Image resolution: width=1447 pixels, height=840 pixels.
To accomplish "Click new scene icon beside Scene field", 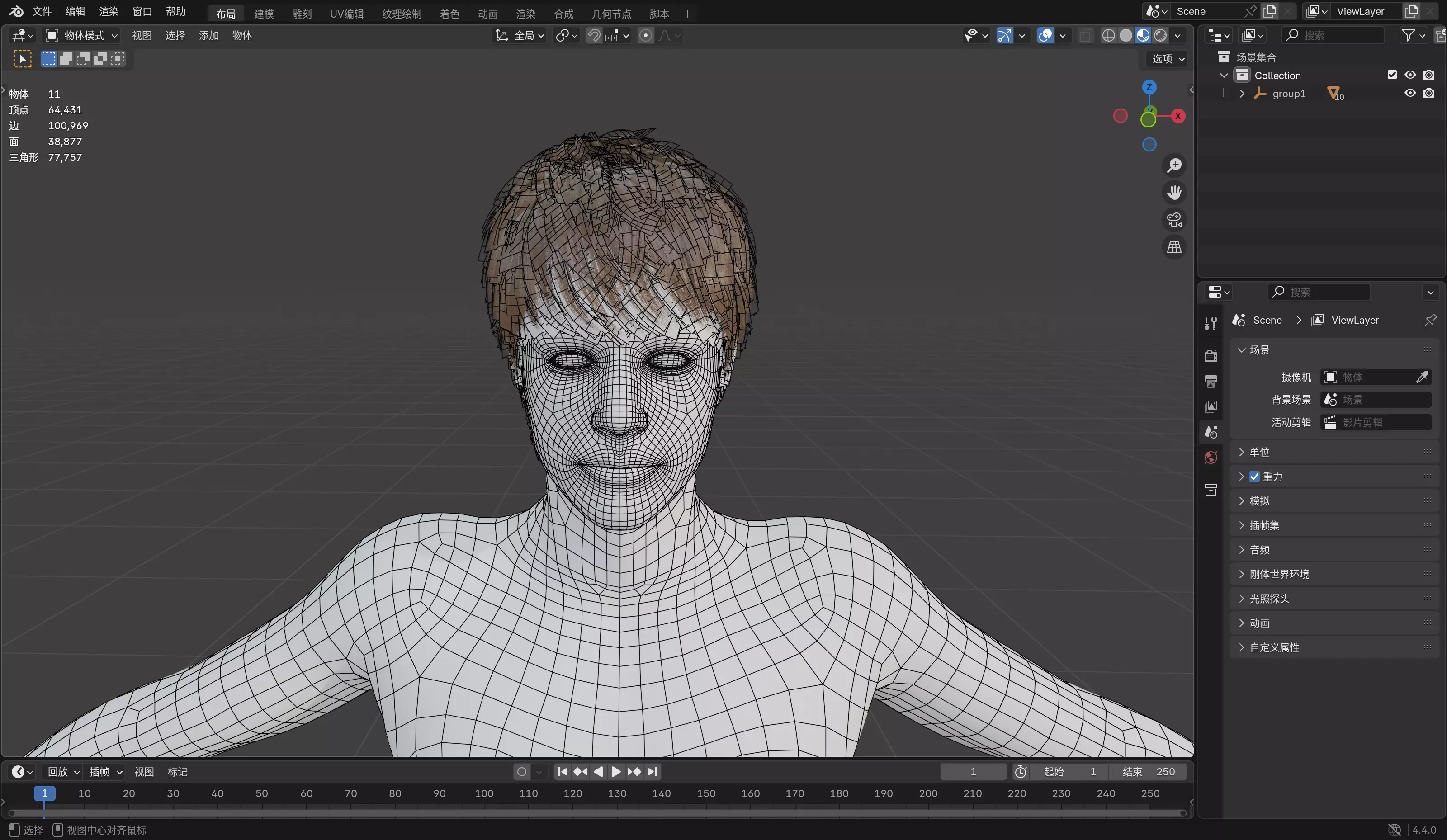I will (x=1270, y=11).
